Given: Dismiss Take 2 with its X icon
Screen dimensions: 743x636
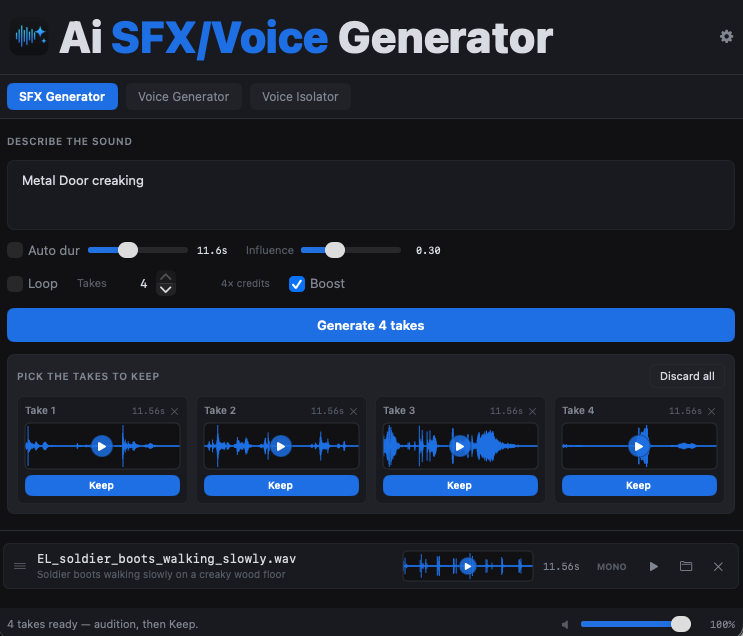Looking at the screenshot, I should [x=353, y=411].
